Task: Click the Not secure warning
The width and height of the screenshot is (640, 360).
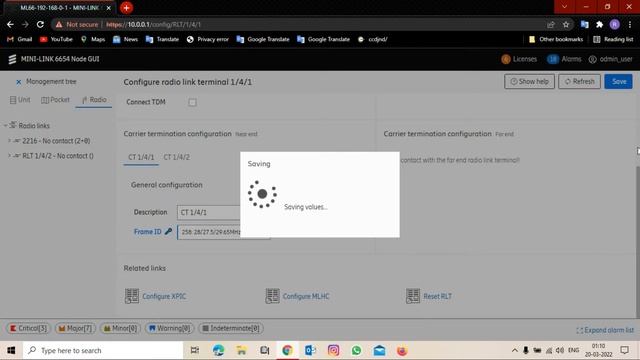Action: point(77,24)
